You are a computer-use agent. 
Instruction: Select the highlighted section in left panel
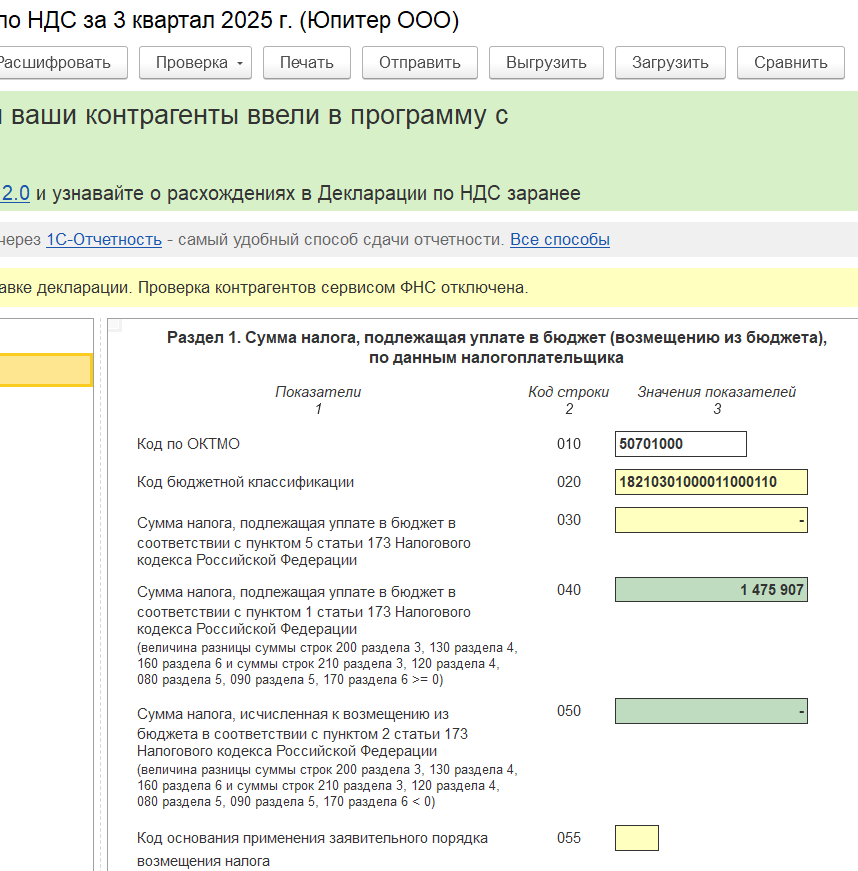pos(46,370)
